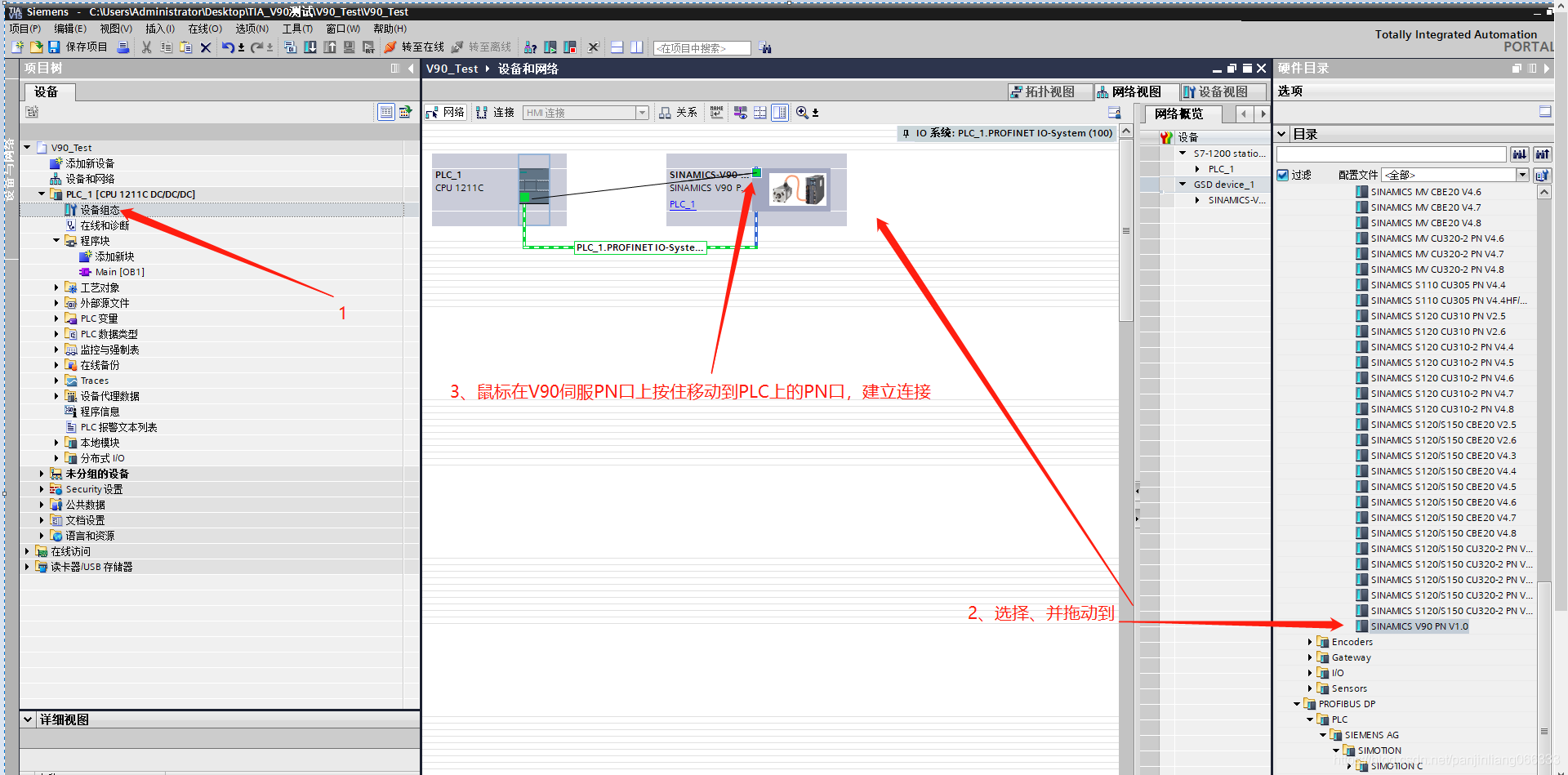This screenshot has height=775, width=1568.
Task: Open the 工具(T) menu
Action: coord(297,29)
